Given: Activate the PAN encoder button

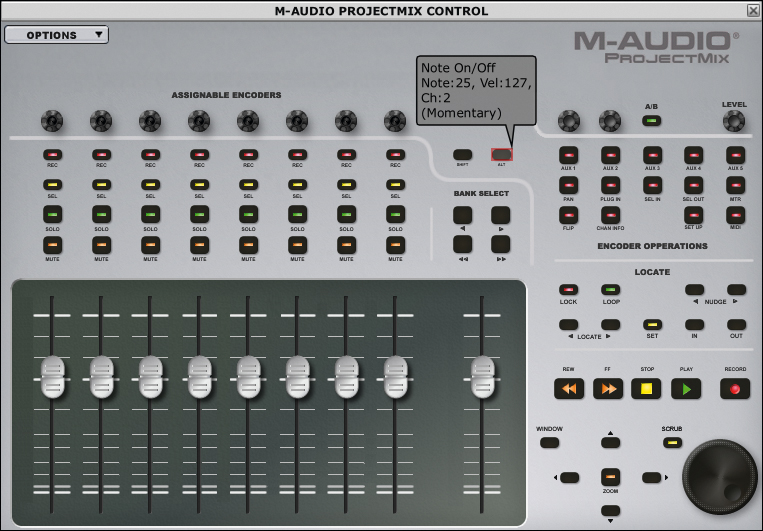Looking at the screenshot, I should click(x=568, y=185).
